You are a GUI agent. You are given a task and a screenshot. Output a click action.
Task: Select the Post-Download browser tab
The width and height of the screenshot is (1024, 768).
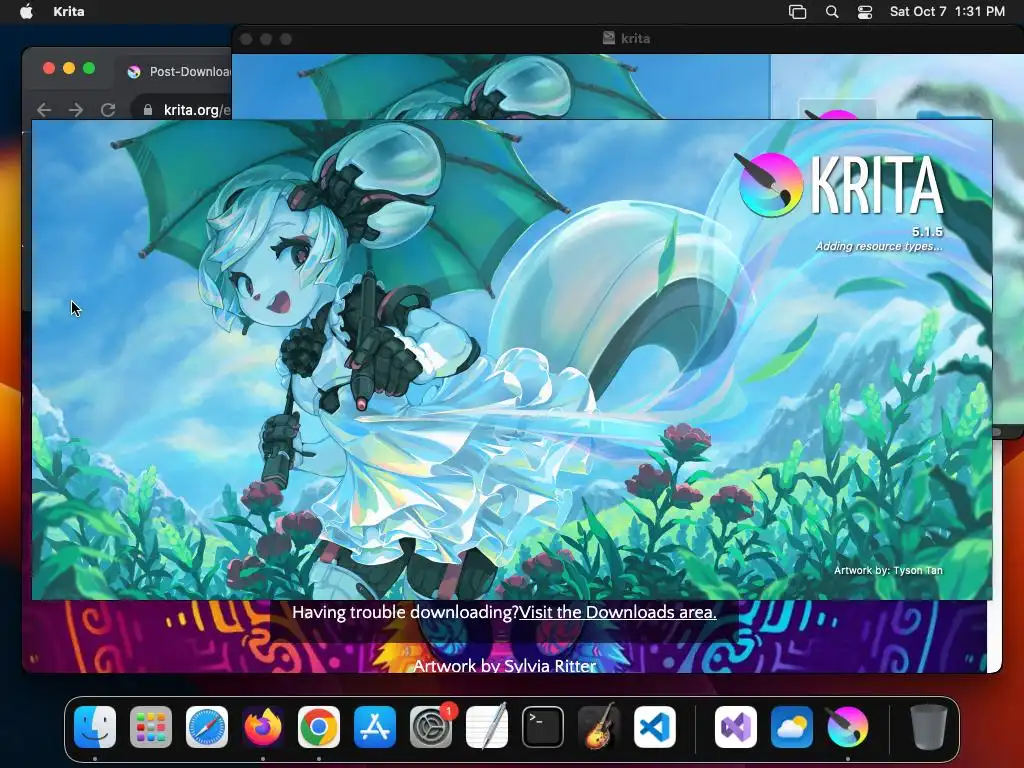[178, 72]
